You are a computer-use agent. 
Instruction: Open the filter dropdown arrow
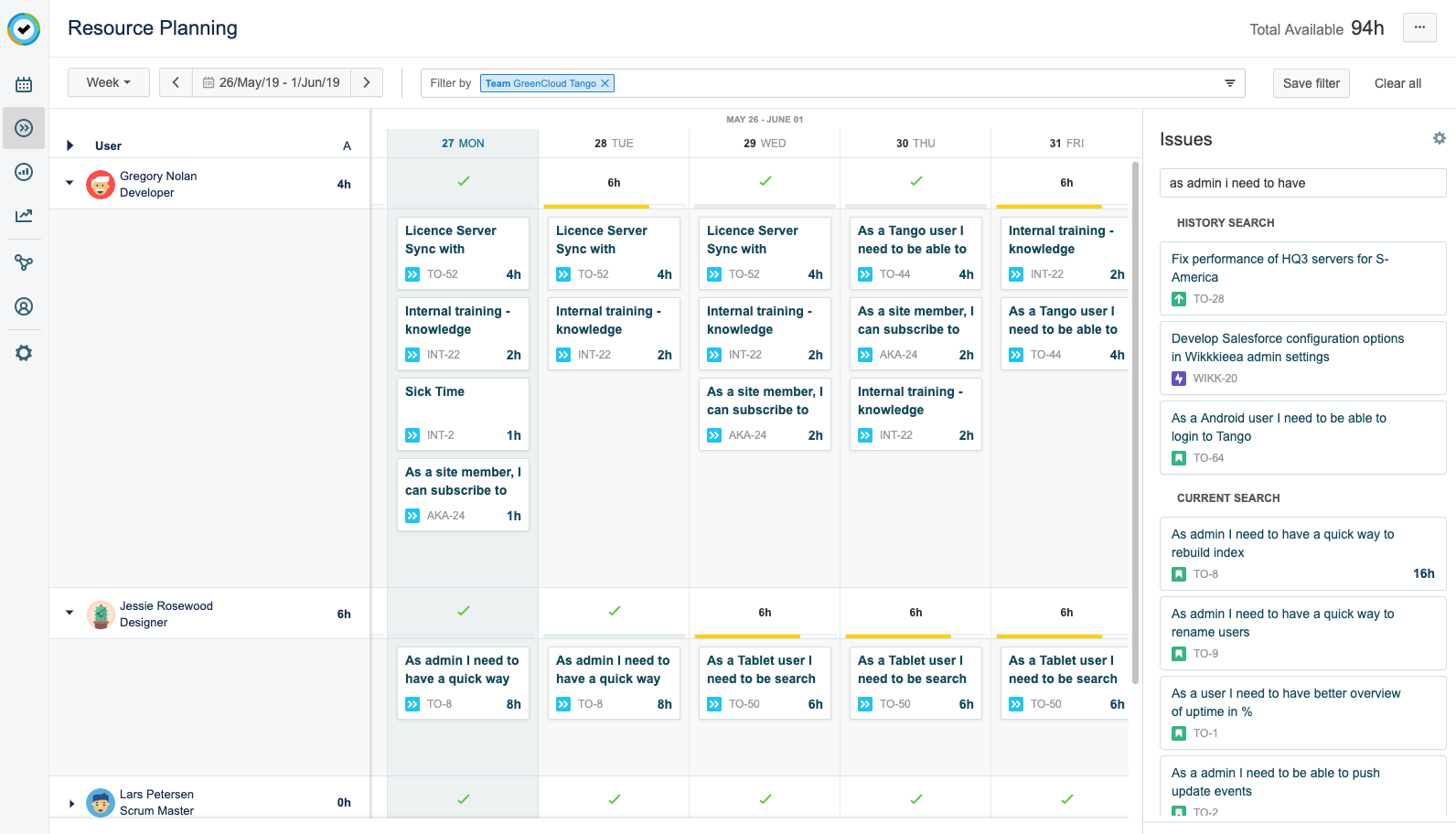tap(1229, 83)
